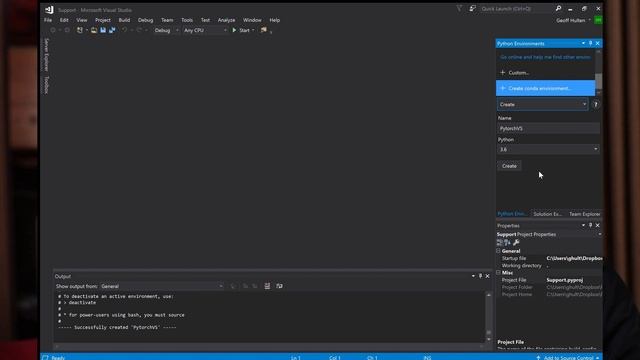Click the Save All toolbar icon
This screenshot has width=640, height=360.
[x=112, y=30]
